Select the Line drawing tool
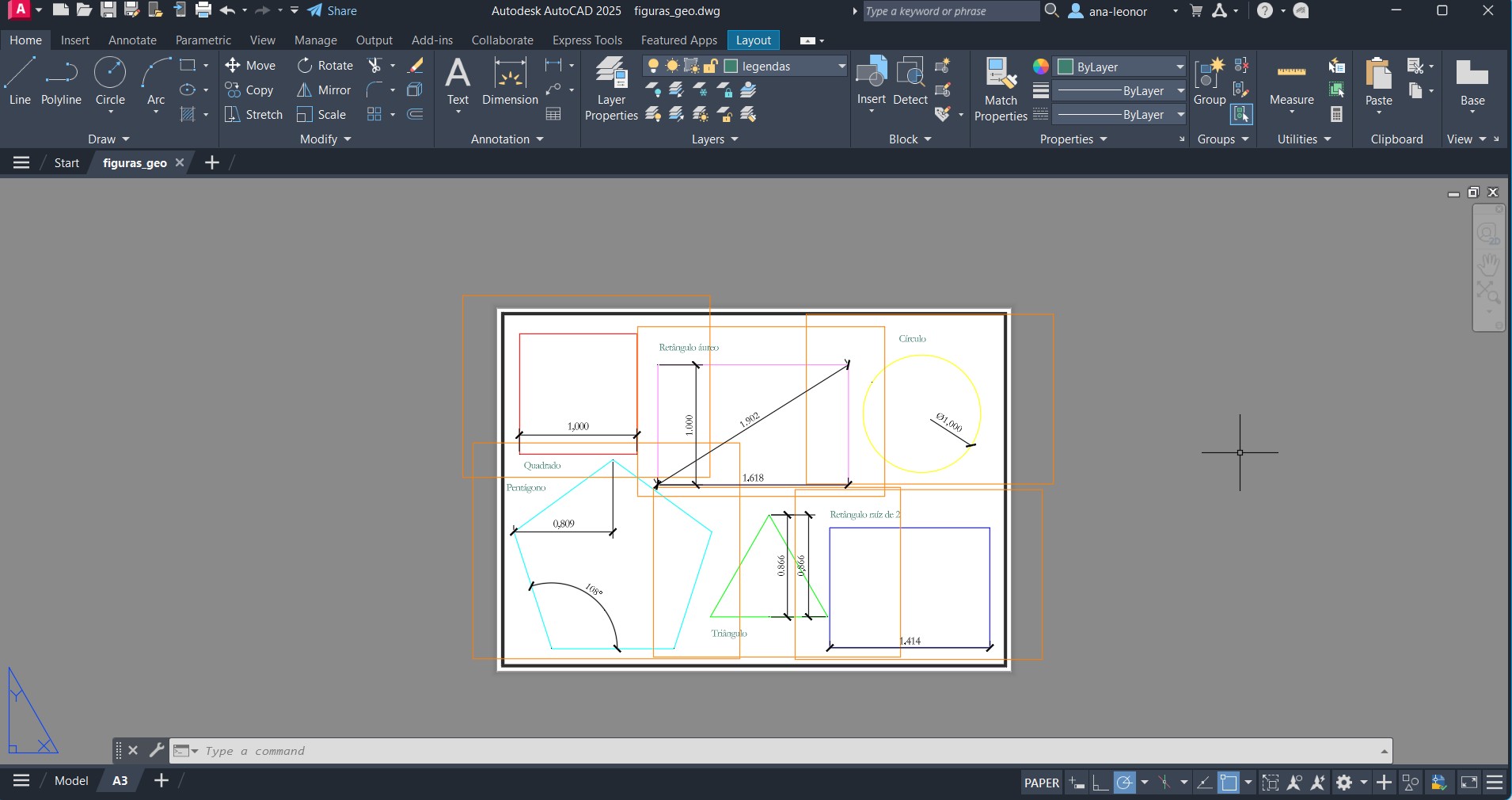1512x800 pixels. click(x=19, y=81)
